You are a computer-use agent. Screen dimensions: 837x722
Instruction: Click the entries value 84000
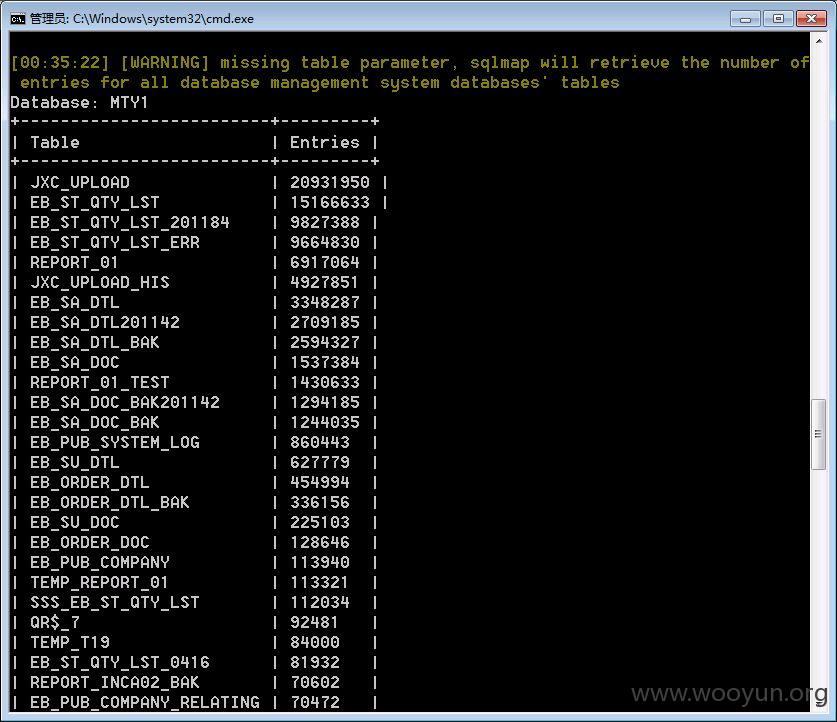pos(314,642)
